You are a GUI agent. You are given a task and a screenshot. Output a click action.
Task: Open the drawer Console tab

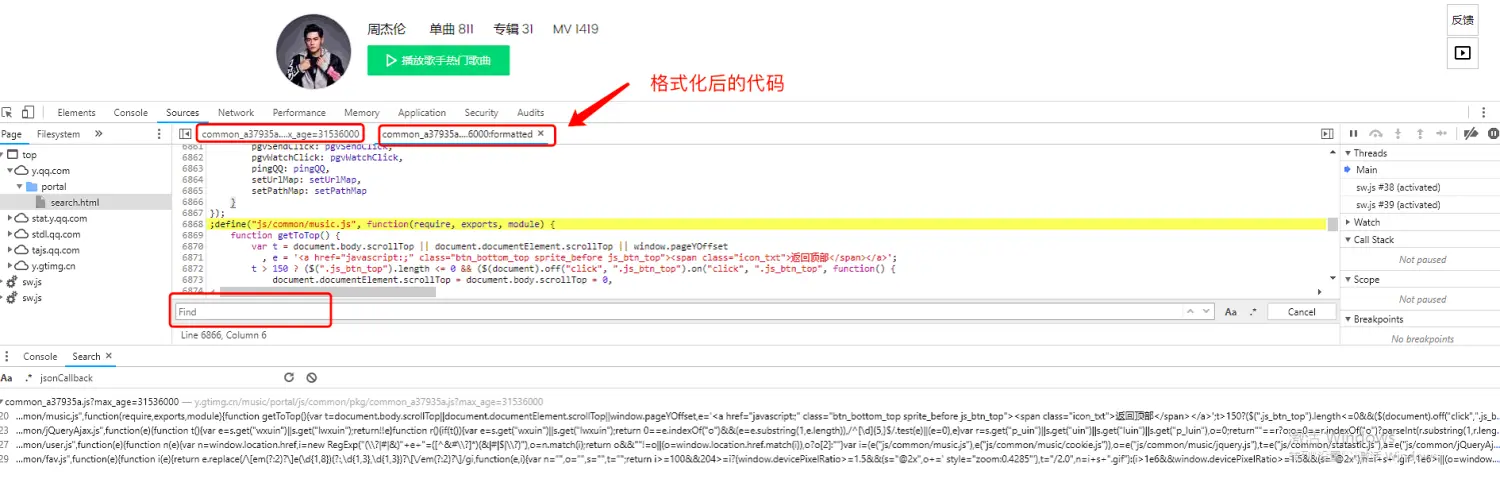coord(40,356)
